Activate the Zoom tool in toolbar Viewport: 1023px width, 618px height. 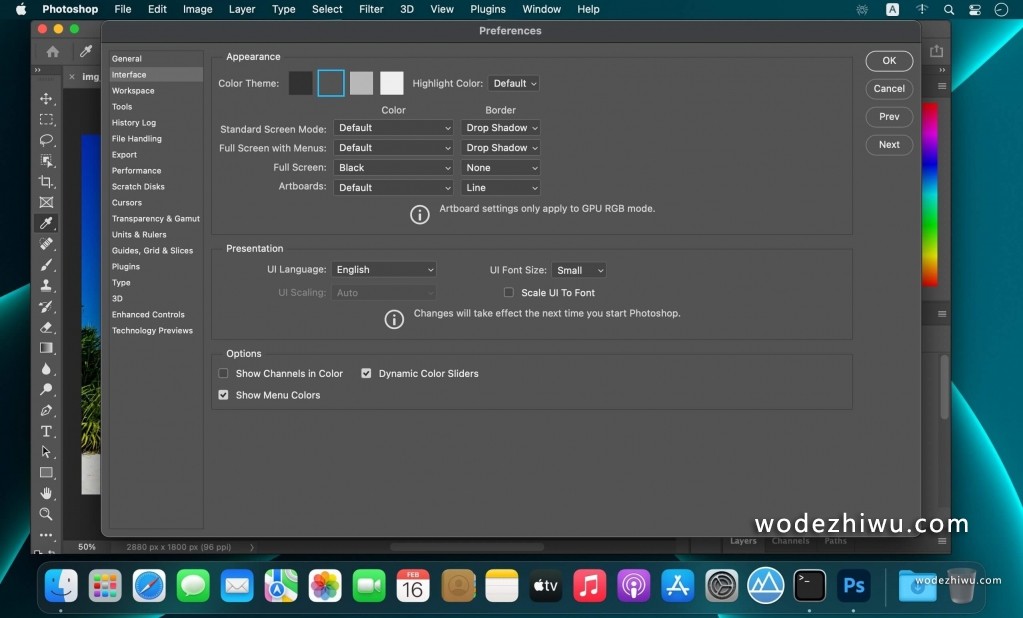pos(46,514)
